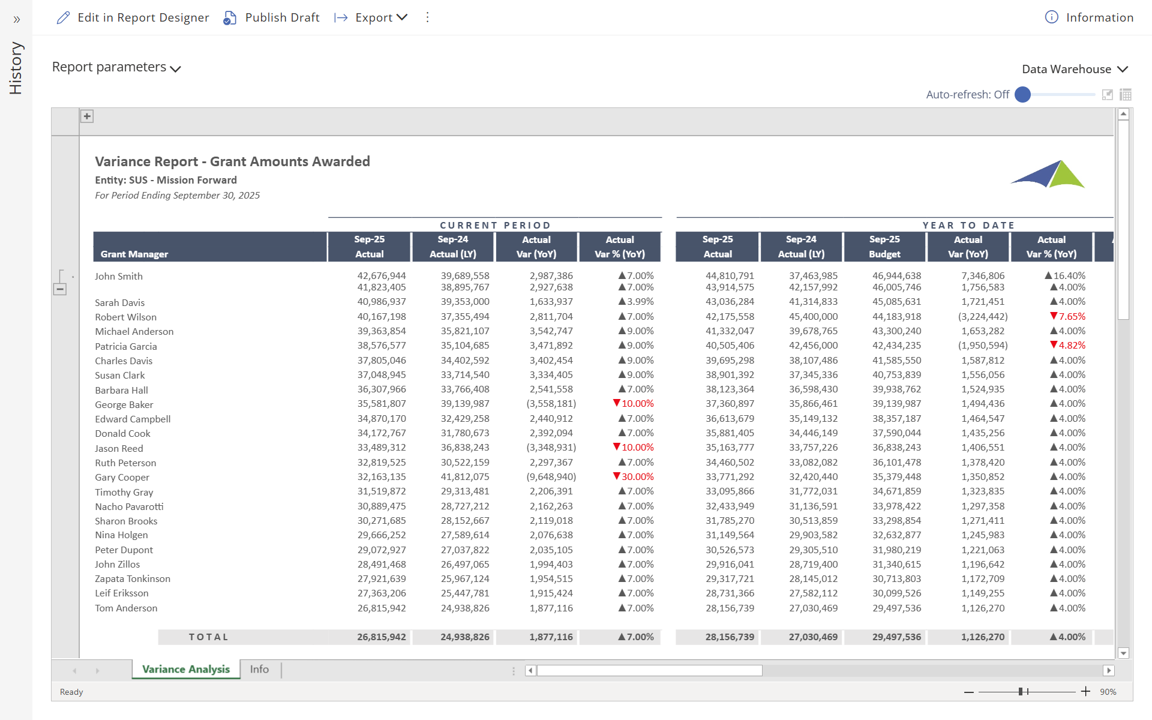
Task: Click the 90% zoom percentage value
Action: click(1108, 692)
